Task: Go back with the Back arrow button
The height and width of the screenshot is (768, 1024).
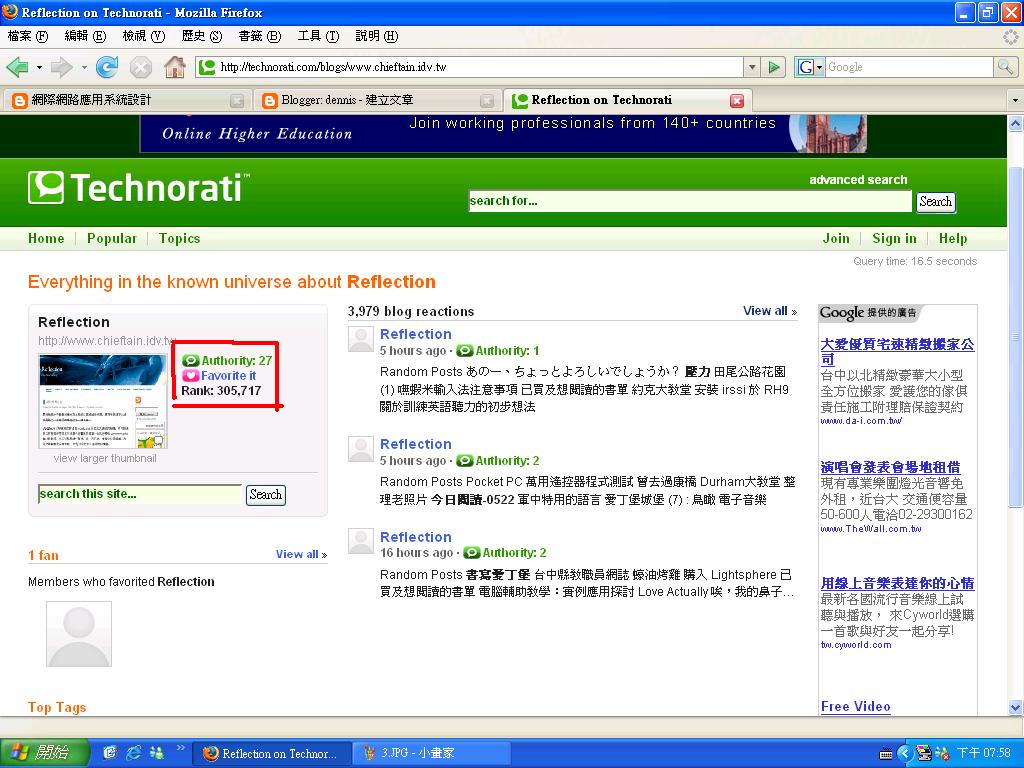Action: [18, 67]
